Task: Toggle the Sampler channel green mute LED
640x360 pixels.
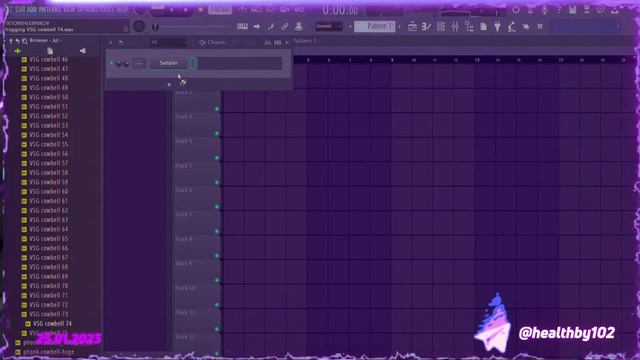Action: click(x=111, y=63)
